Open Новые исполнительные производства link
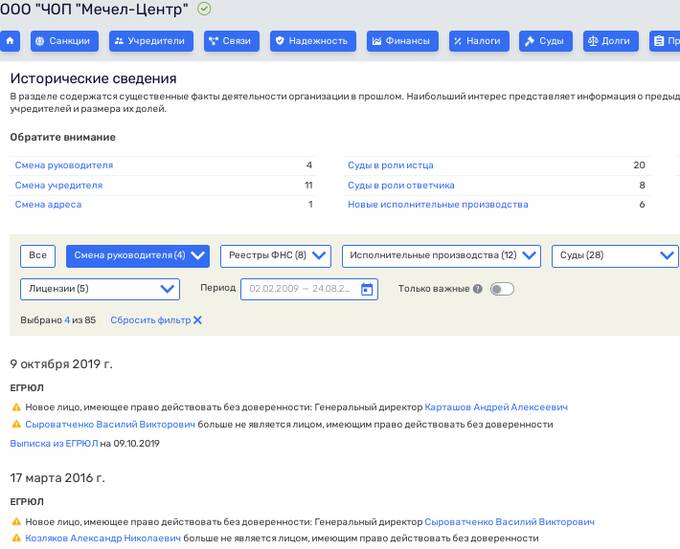Screen dimensions: 680x549 (x=438, y=204)
